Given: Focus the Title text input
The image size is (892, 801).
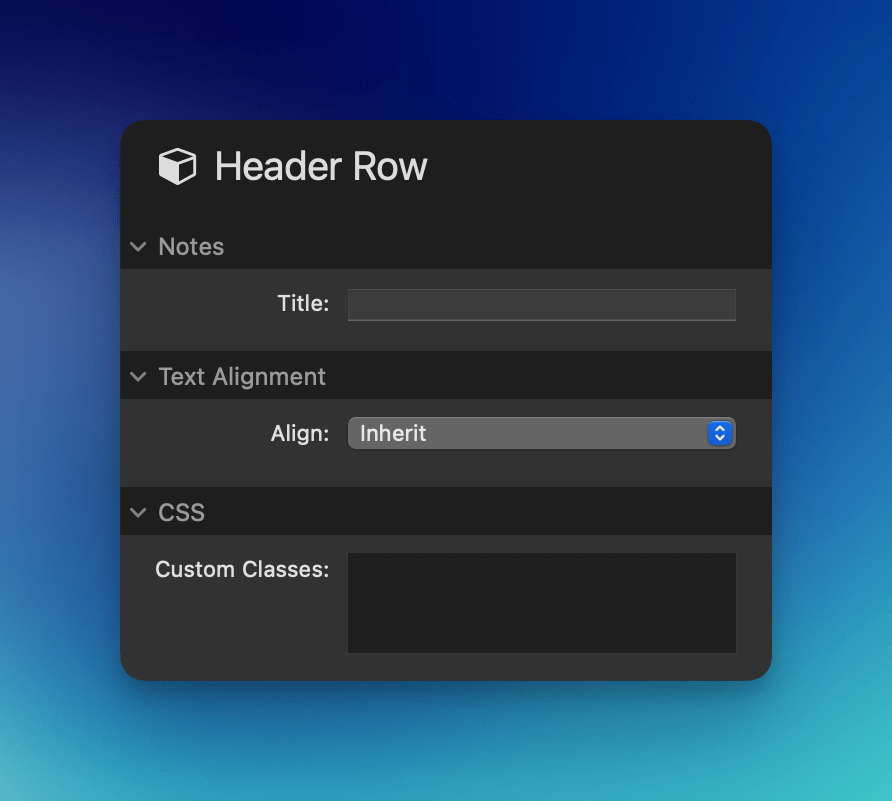Looking at the screenshot, I should click(x=541, y=305).
